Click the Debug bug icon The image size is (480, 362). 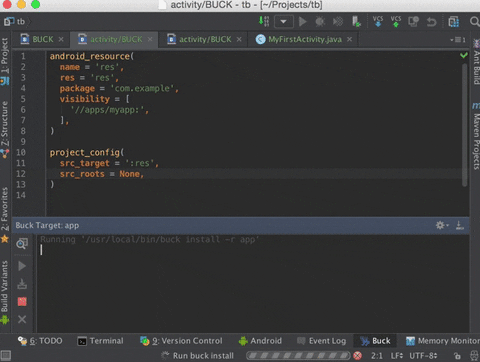[320, 22]
